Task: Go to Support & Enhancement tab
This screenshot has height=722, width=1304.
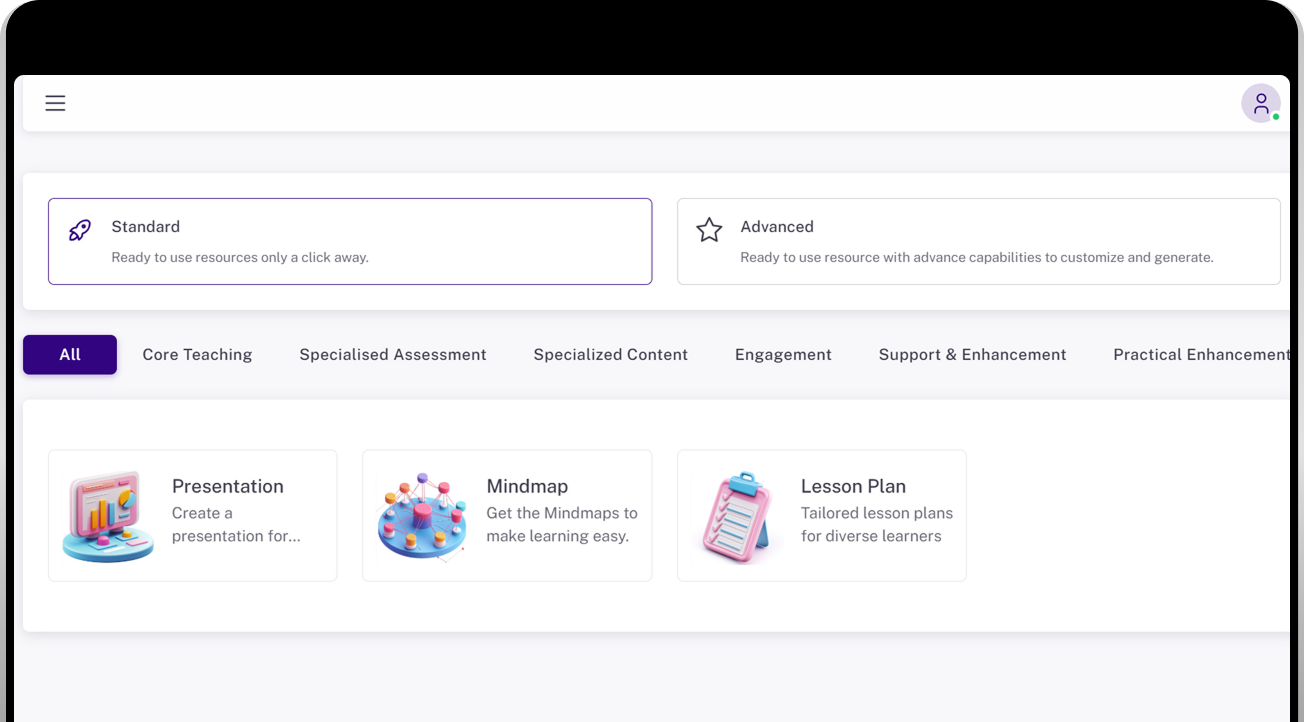Action: pyautogui.click(x=972, y=355)
